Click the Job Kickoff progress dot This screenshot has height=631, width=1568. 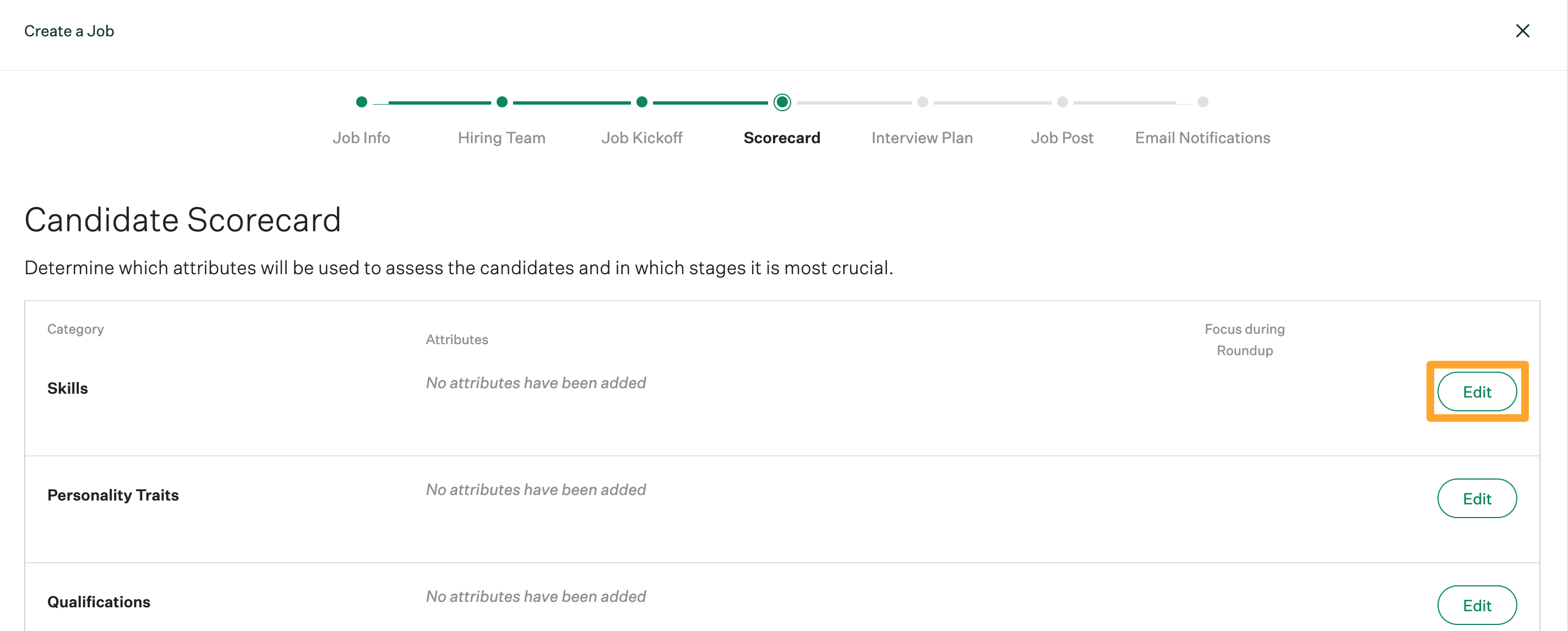641,102
